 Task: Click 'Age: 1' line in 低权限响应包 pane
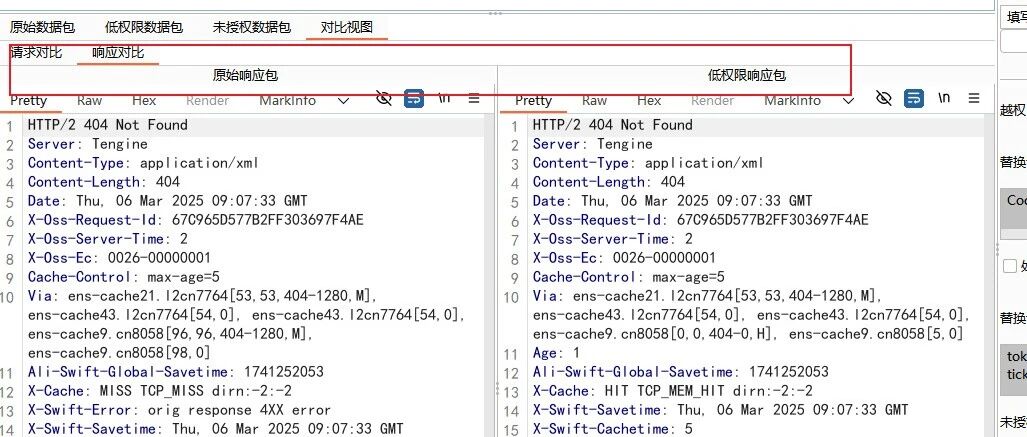coord(556,352)
